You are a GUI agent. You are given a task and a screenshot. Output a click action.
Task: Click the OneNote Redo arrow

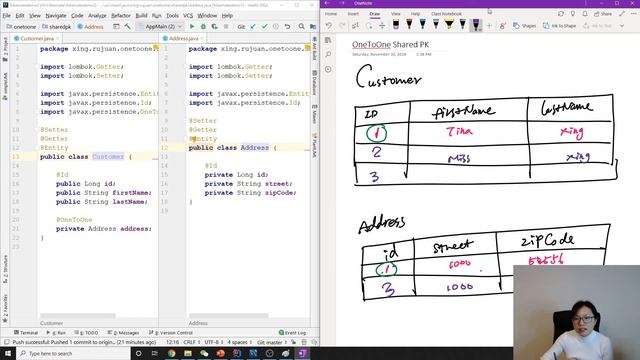tap(342, 26)
